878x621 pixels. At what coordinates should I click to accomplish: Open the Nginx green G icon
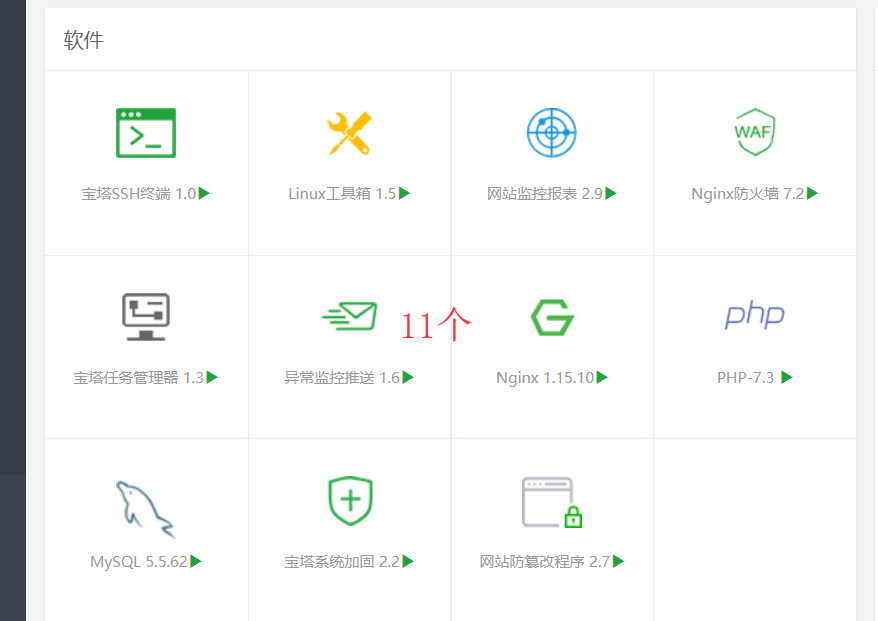[552, 317]
